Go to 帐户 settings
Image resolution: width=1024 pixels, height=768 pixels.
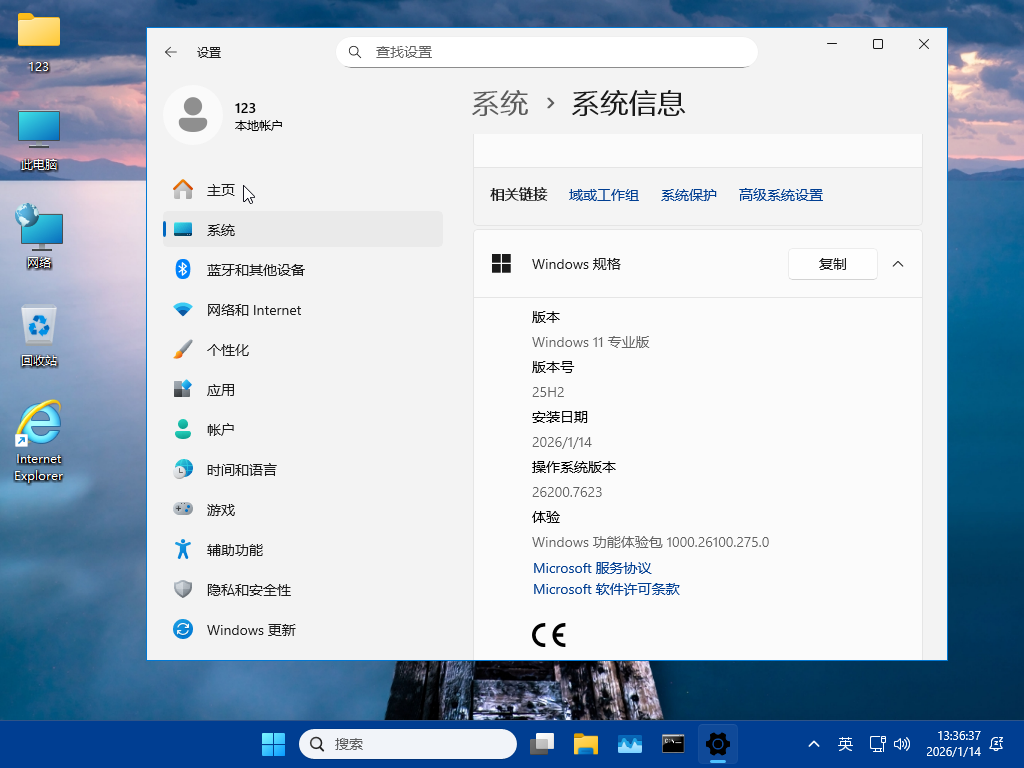click(220, 430)
